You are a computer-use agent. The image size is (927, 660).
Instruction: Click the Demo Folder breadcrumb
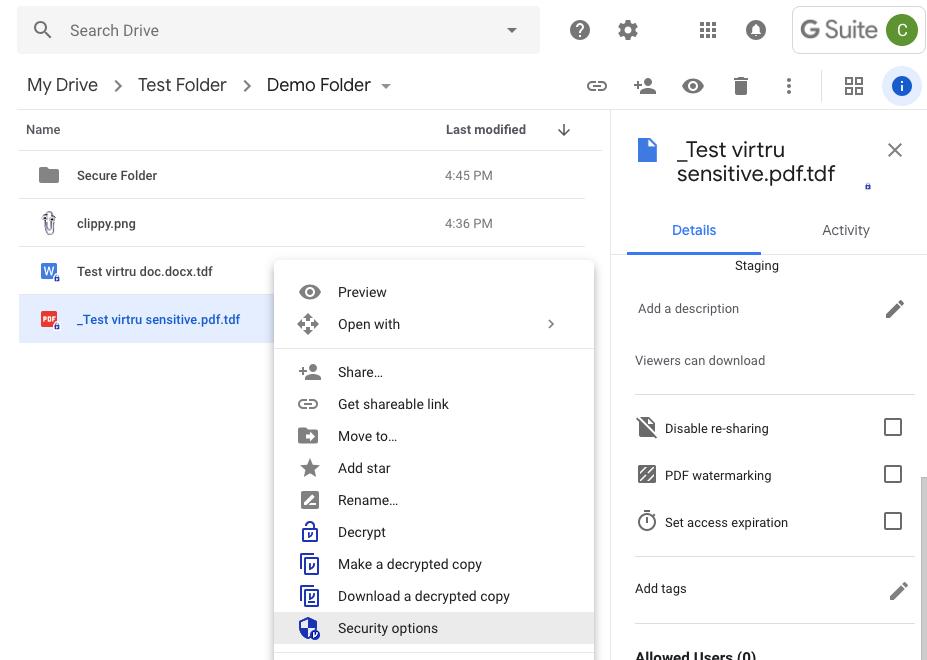coord(319,85)
